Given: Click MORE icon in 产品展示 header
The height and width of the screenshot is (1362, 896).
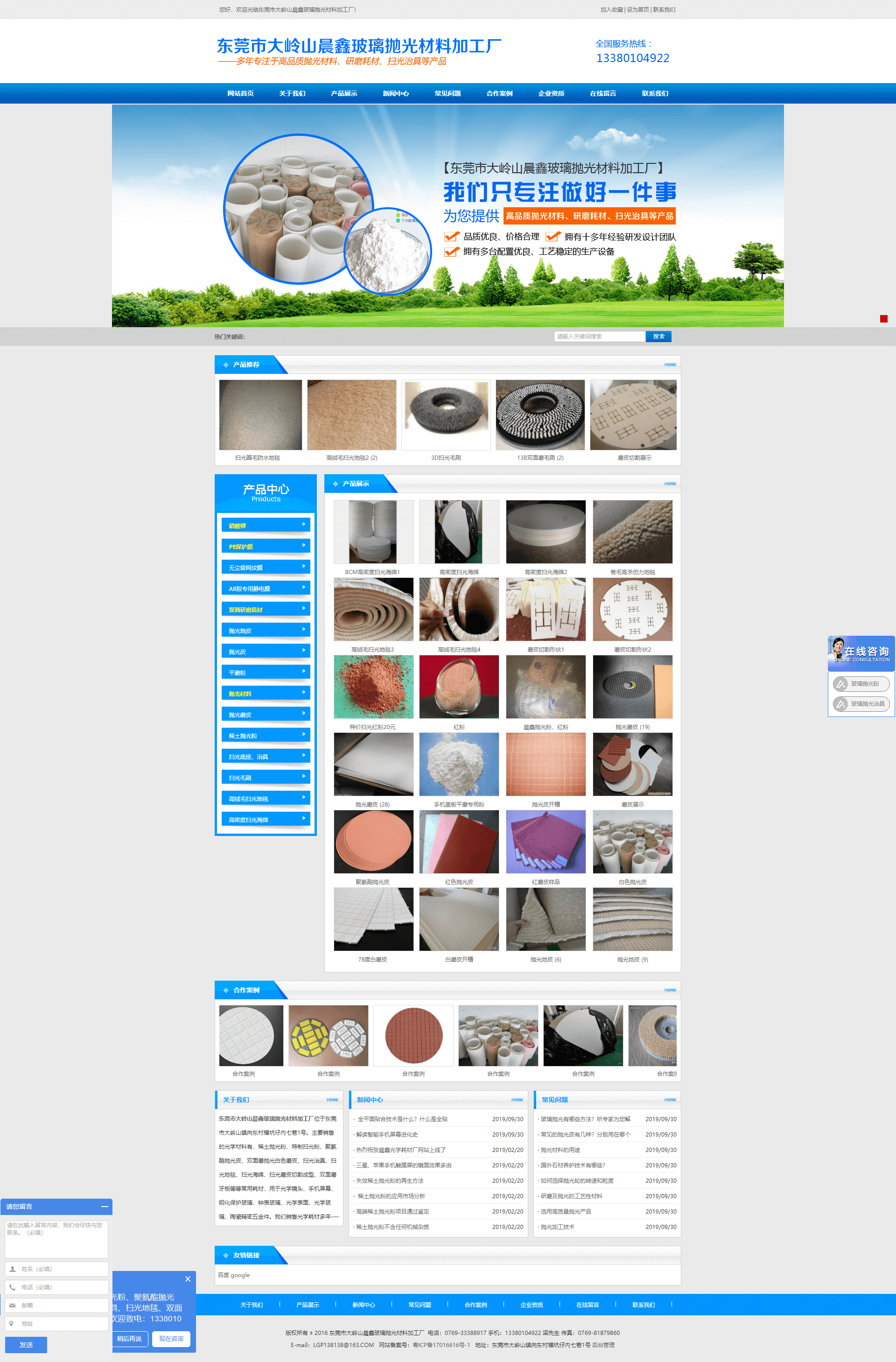Looking at the screenshot, I should [x=670, y=484].
